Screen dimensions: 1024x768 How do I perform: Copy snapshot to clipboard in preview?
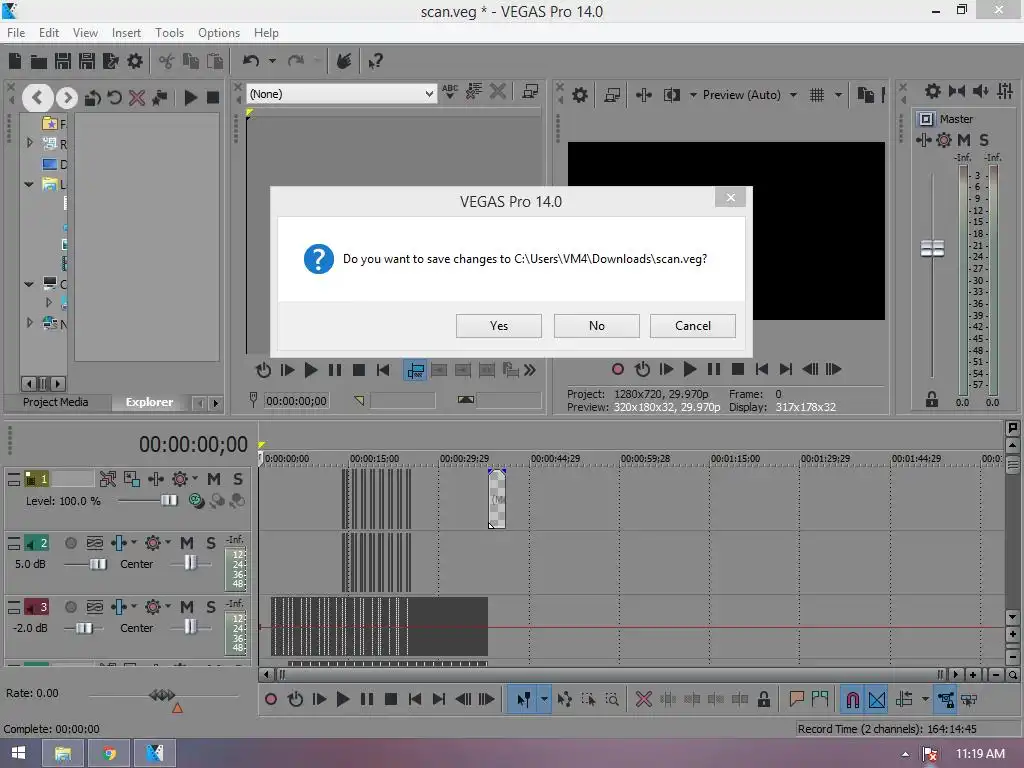click(865, 95)
